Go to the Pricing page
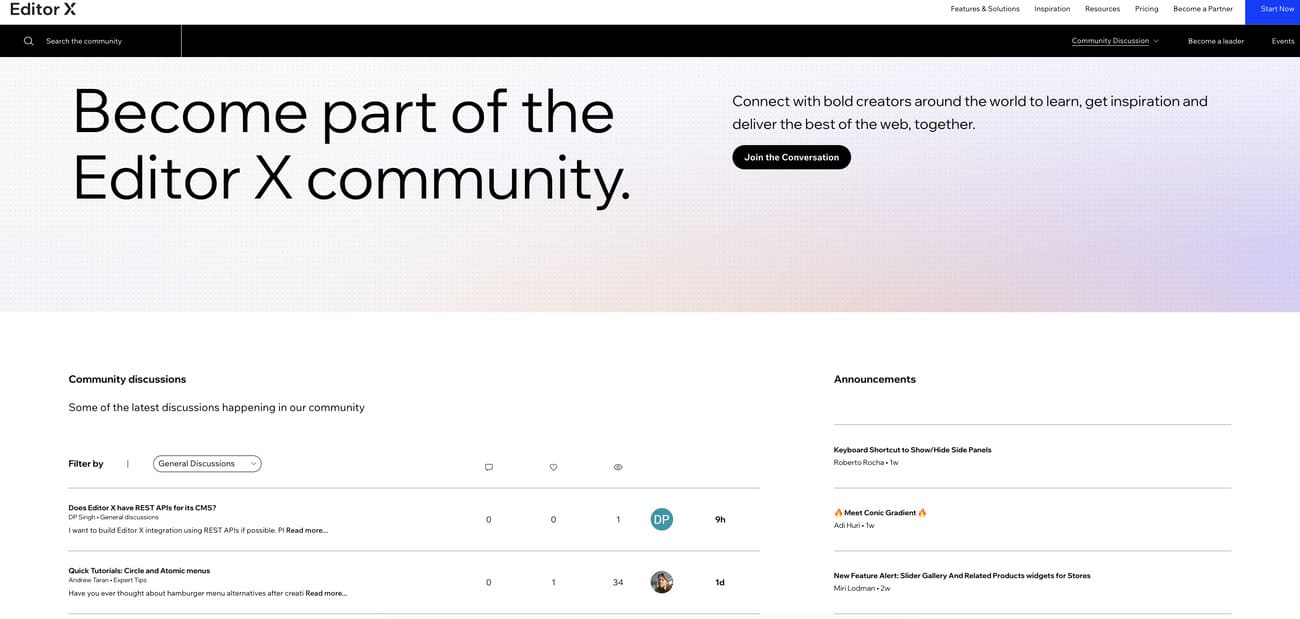 1146,9
